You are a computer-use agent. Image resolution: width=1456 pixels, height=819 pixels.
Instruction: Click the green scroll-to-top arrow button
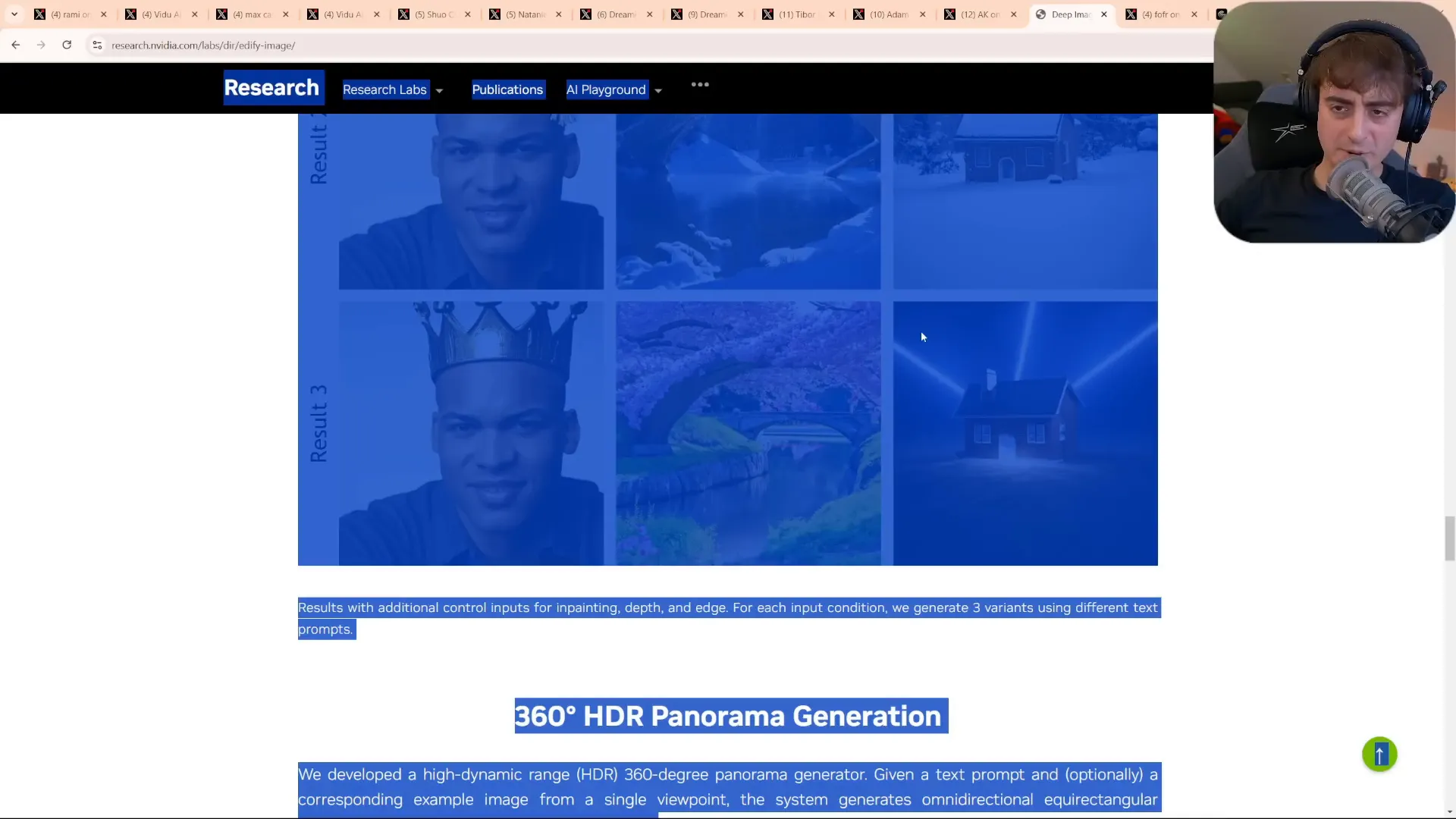[1379, 755]
